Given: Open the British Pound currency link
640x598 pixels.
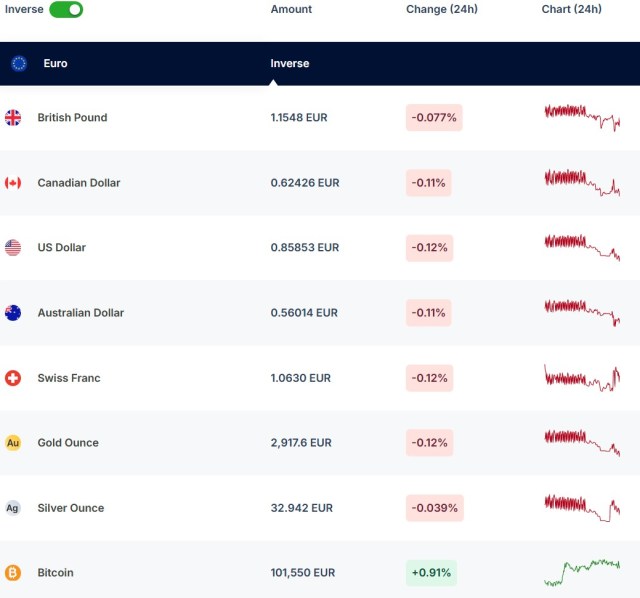Looking at the screenshot, I should (72, 118).
